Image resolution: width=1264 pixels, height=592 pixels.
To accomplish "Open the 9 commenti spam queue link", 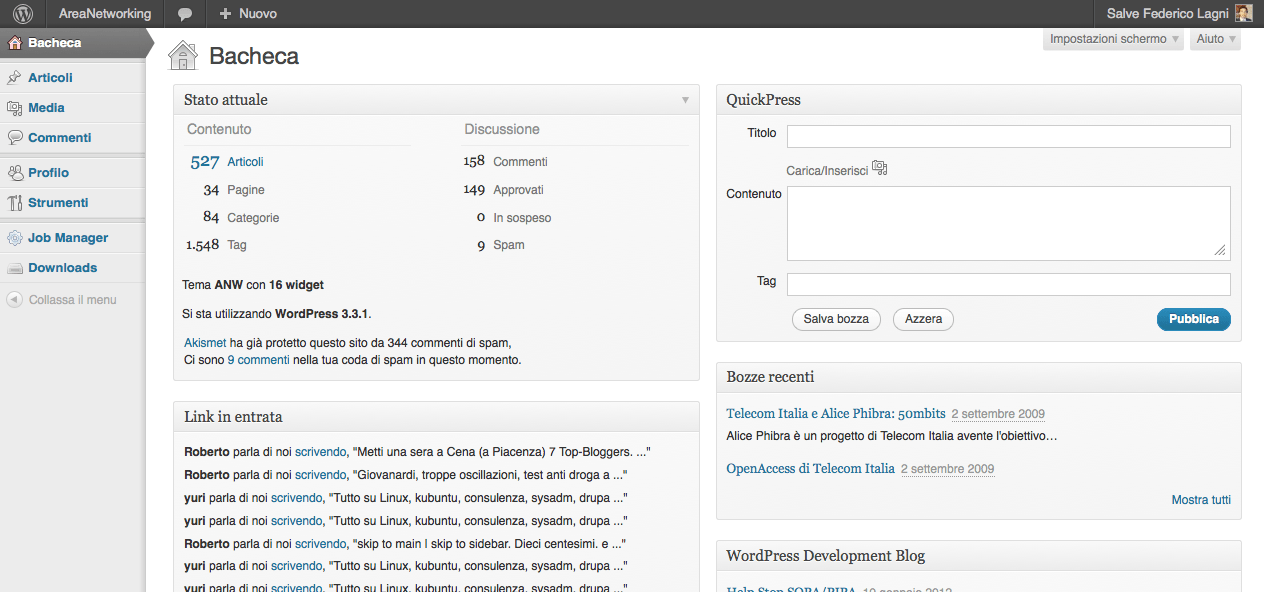I will coord(259,360).
